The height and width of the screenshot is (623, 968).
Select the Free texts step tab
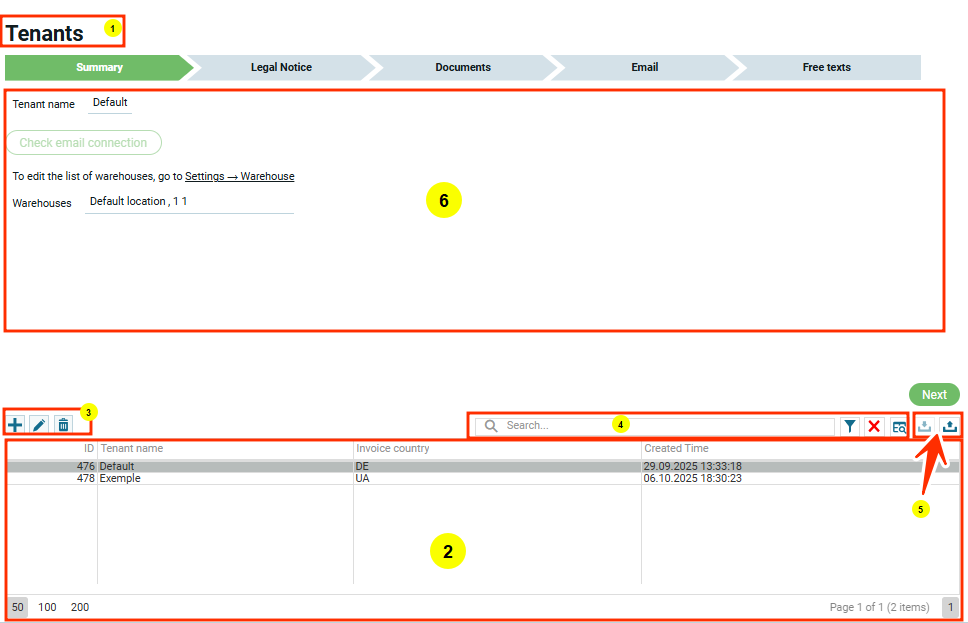(x=826, y=67)
